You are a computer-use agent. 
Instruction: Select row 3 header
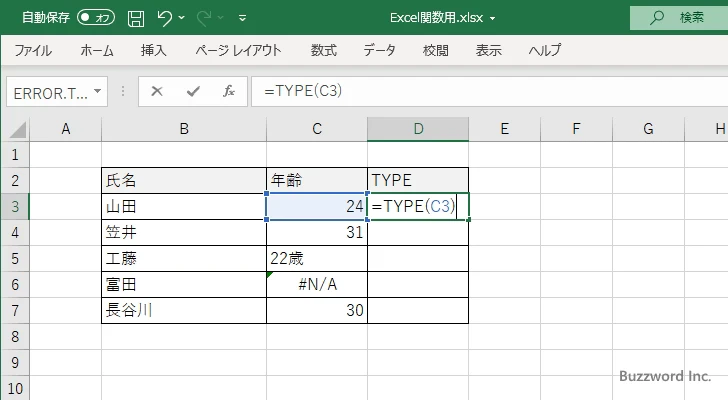pos(15,206)
